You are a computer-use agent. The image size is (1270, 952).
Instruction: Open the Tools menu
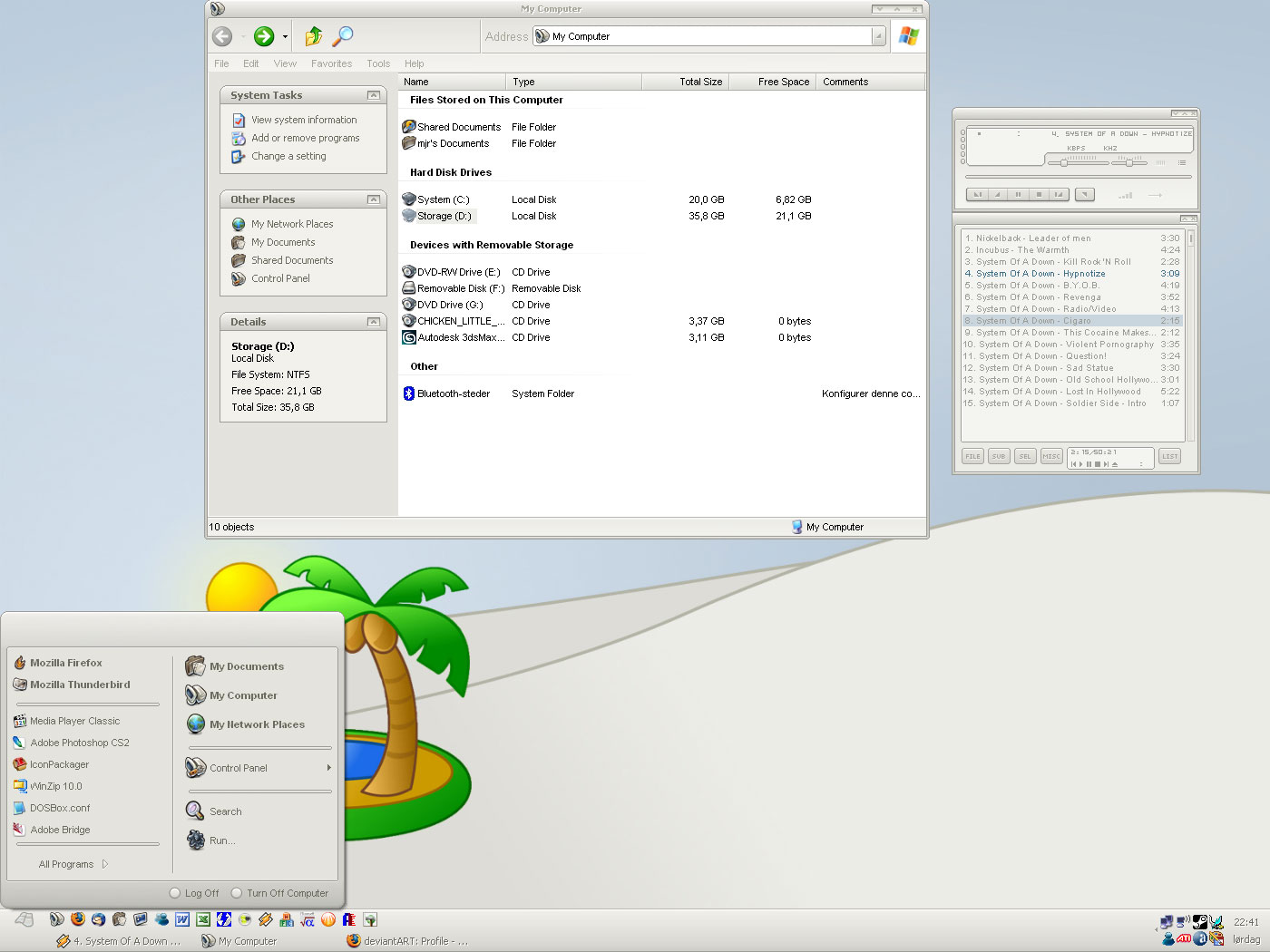pyautogui.click(x=378, y=63)
